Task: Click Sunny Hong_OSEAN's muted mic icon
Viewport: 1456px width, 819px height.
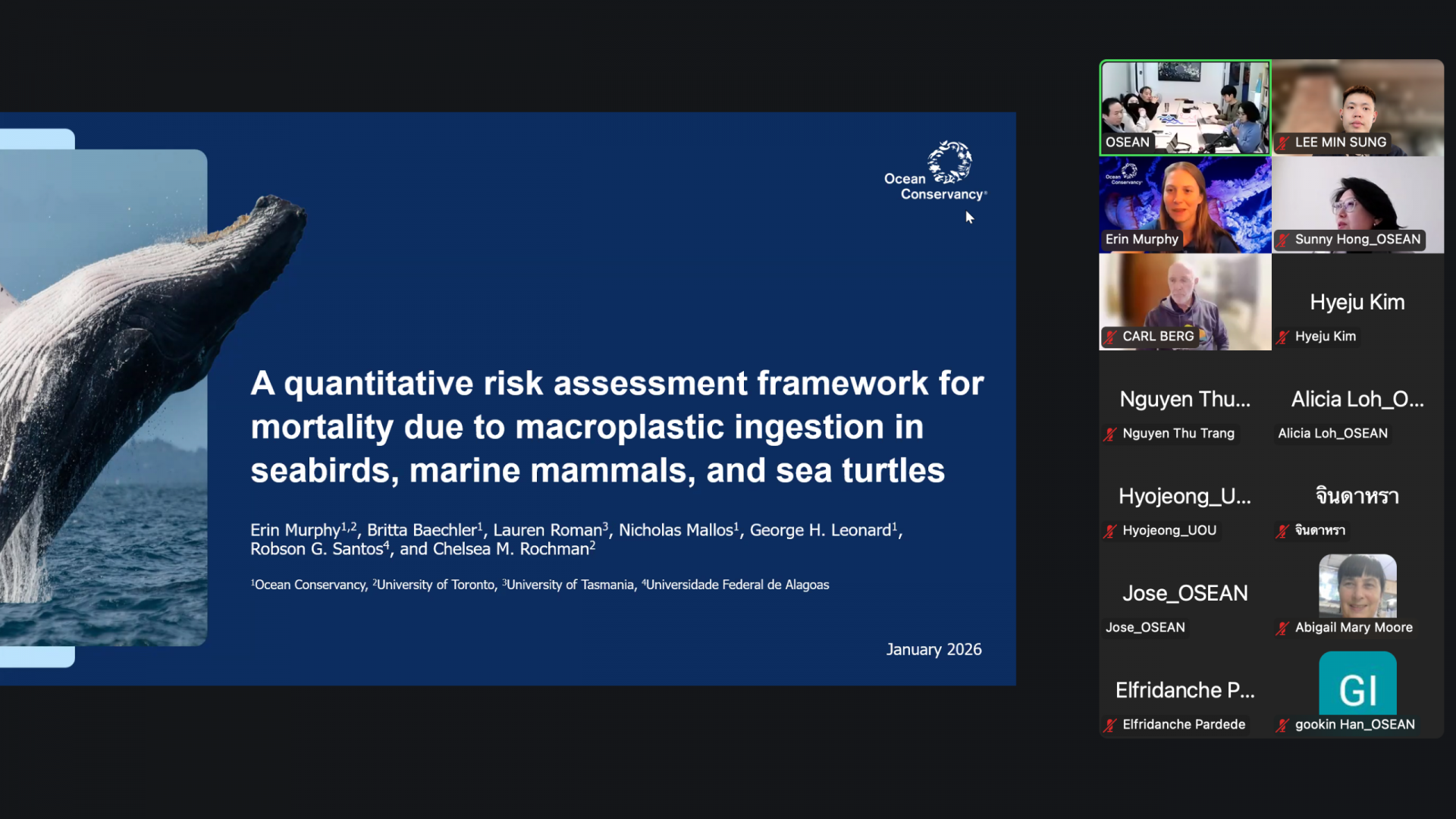Action: 1282,240
